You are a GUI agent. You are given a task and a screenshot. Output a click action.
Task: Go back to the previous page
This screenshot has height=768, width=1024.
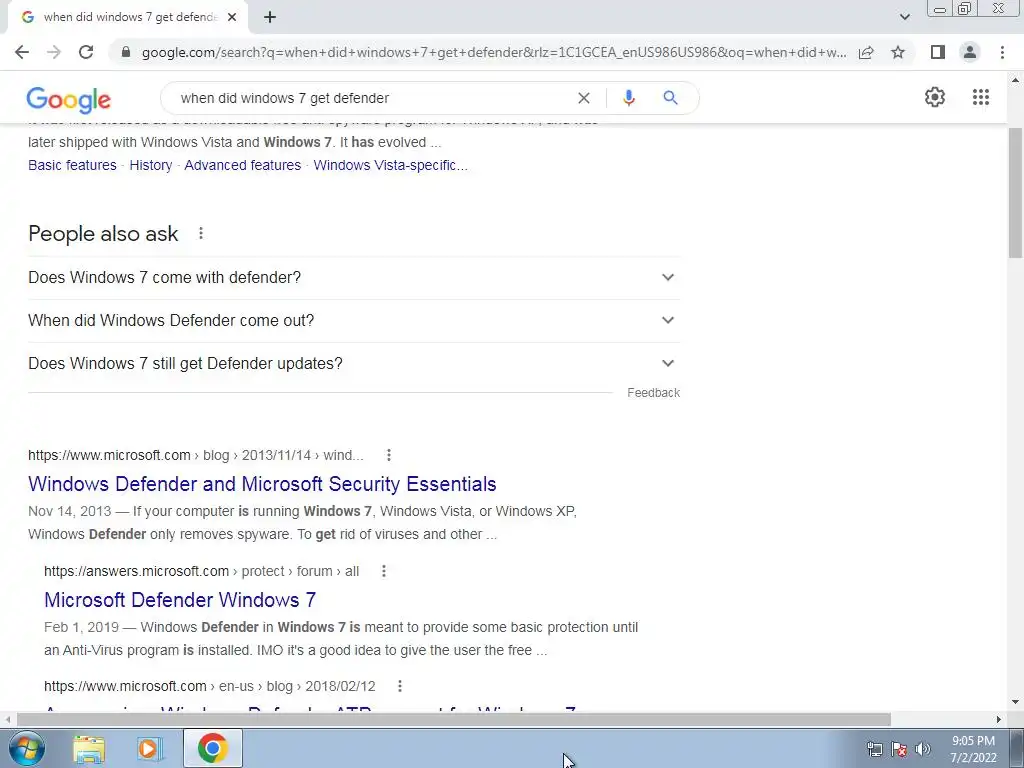[22, 52]
